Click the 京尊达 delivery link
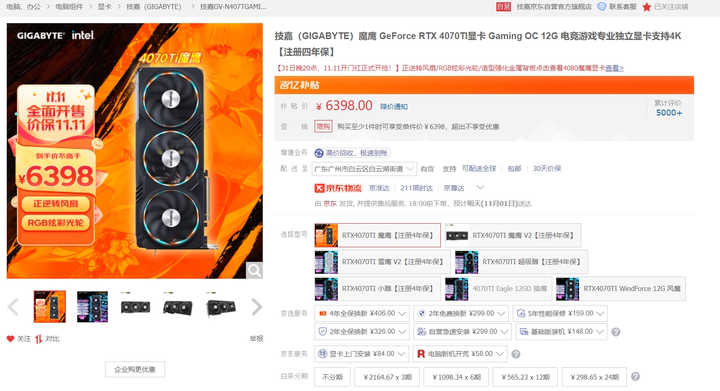The width and height of the screenshot is (720, 391). pyautogui.click(x=454, y=188)
